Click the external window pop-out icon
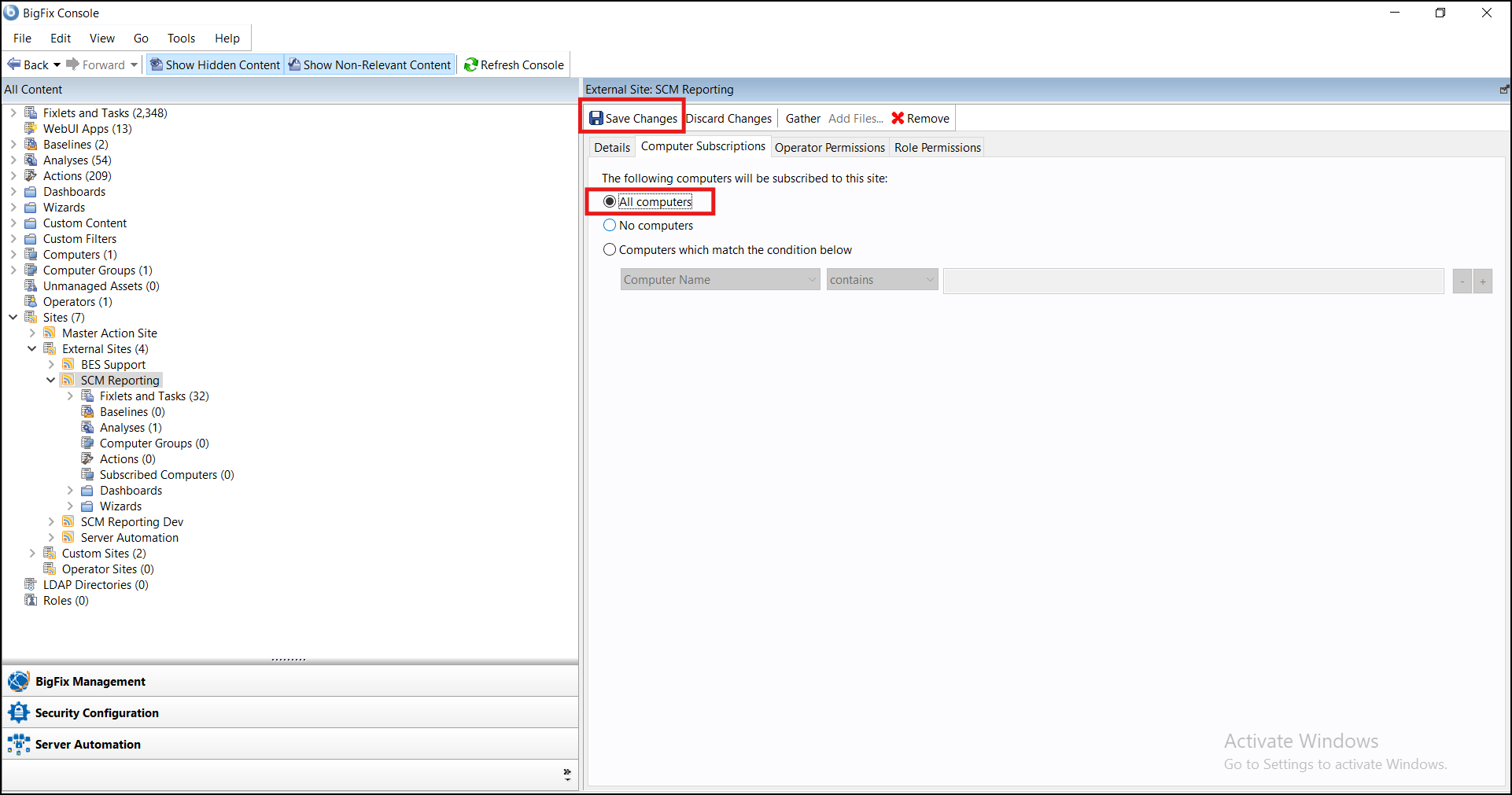Viewport: 1512px width, 795px height. click(1504, 90)
